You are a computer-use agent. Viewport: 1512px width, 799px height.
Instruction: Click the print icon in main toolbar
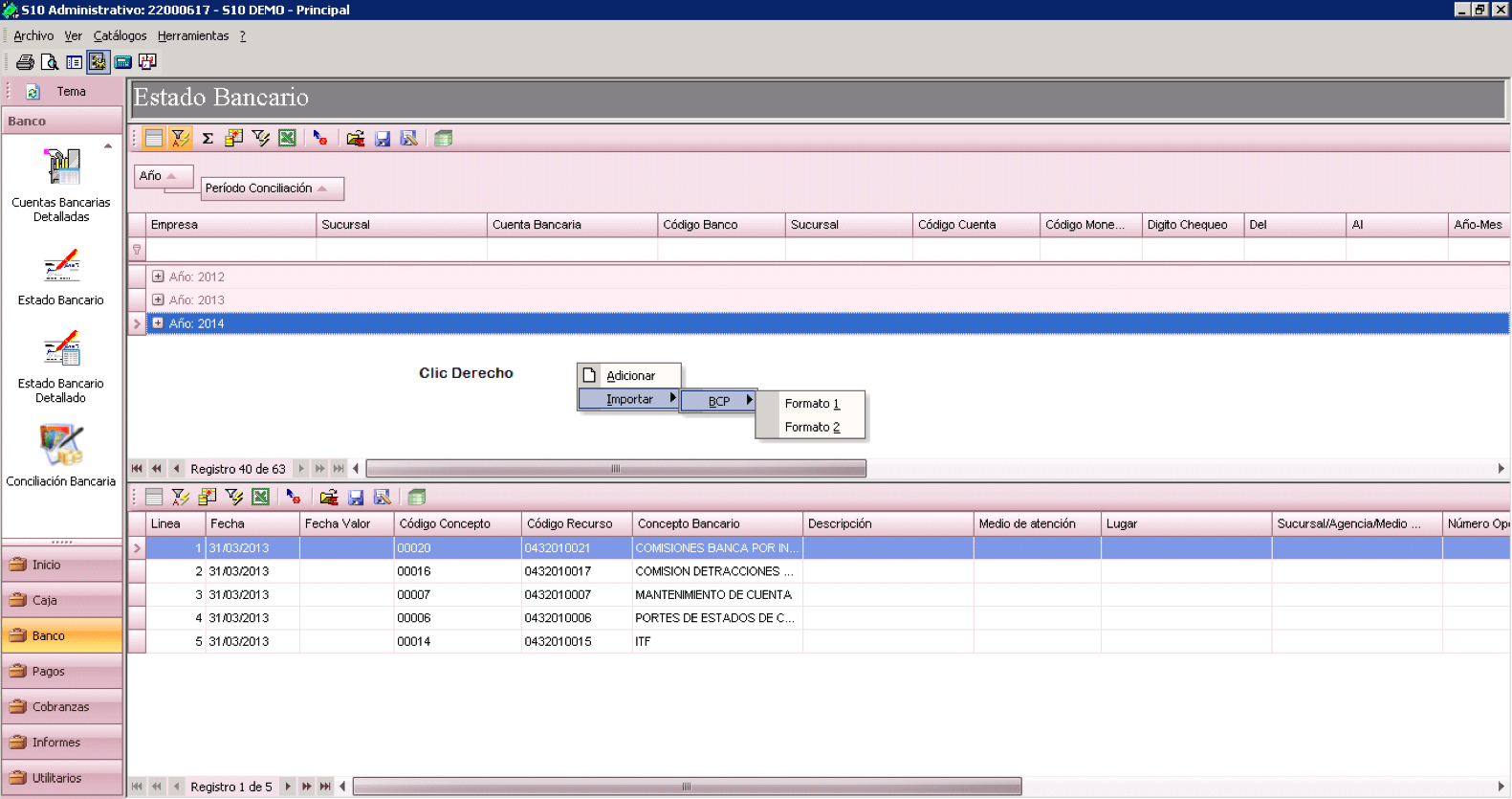click(25, 62)
